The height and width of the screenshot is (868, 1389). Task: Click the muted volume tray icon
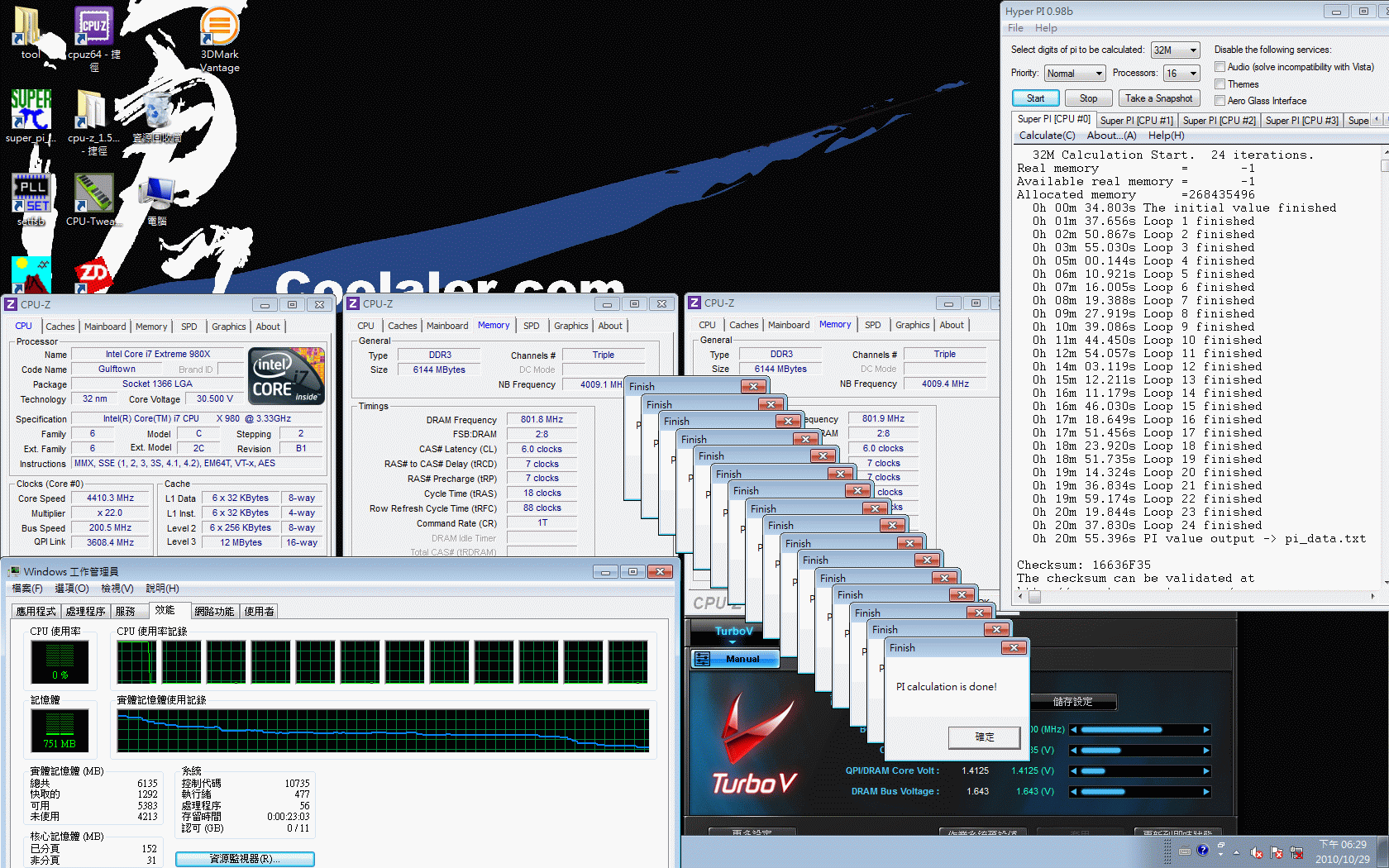pyautogui.click(x=1257, y=852)
